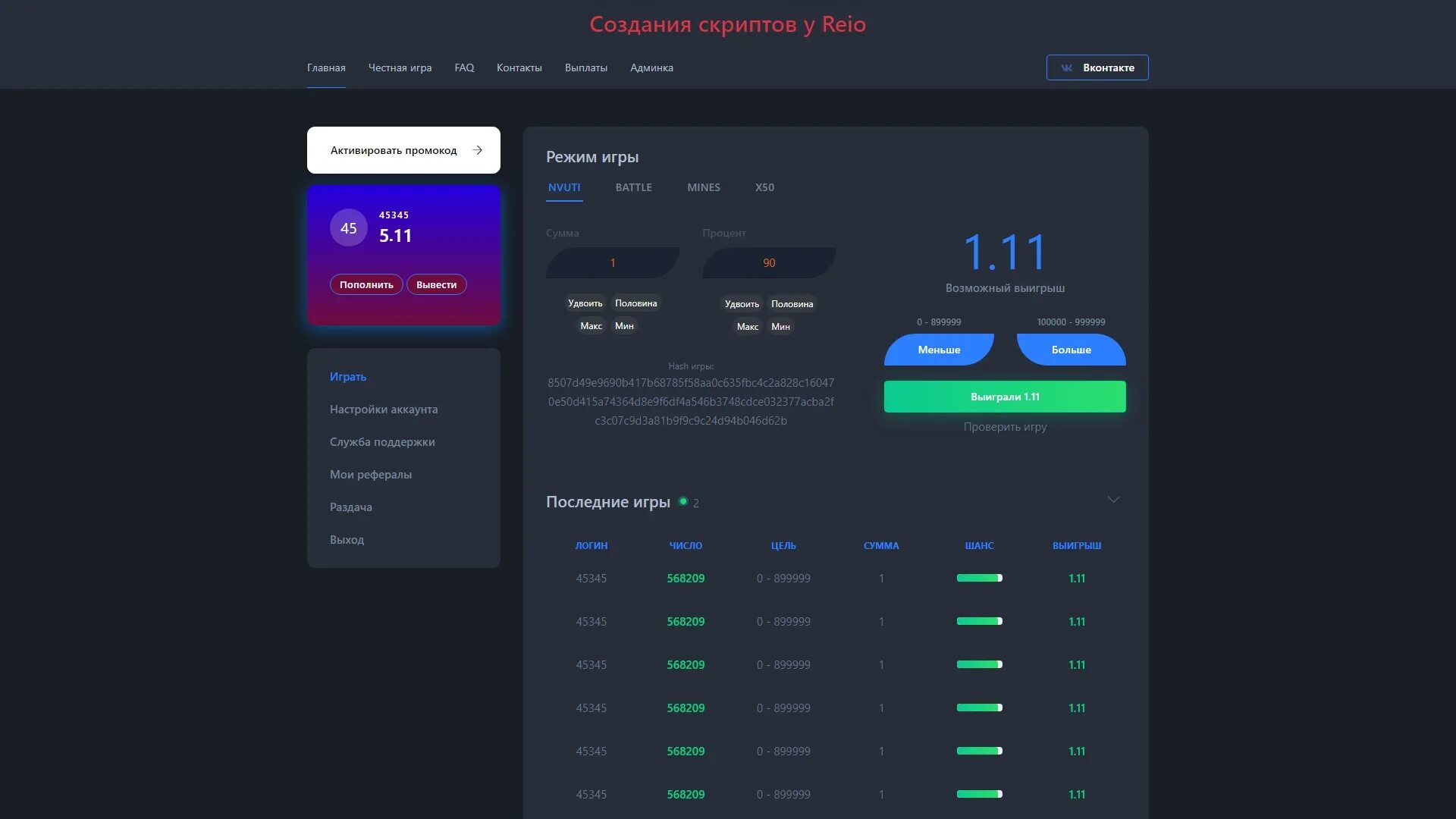This screenshot has height=819, width=1456.
Task: Click the Проверить игру link
Action: click(1005, 427)
